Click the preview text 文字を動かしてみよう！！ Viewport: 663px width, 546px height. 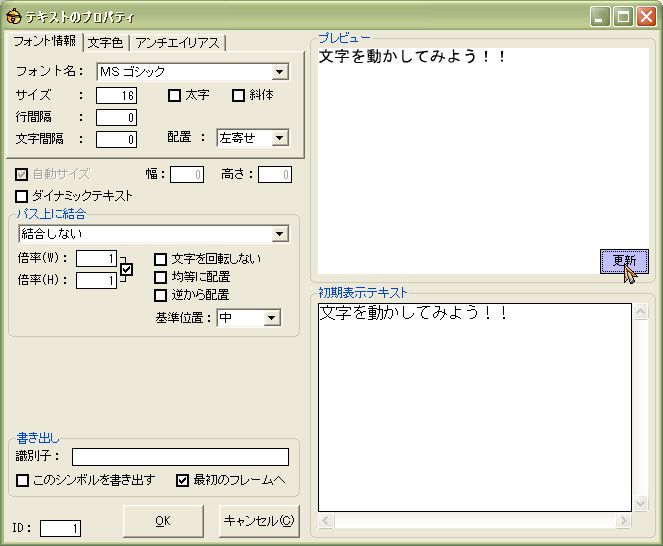[x=412, y=56]
